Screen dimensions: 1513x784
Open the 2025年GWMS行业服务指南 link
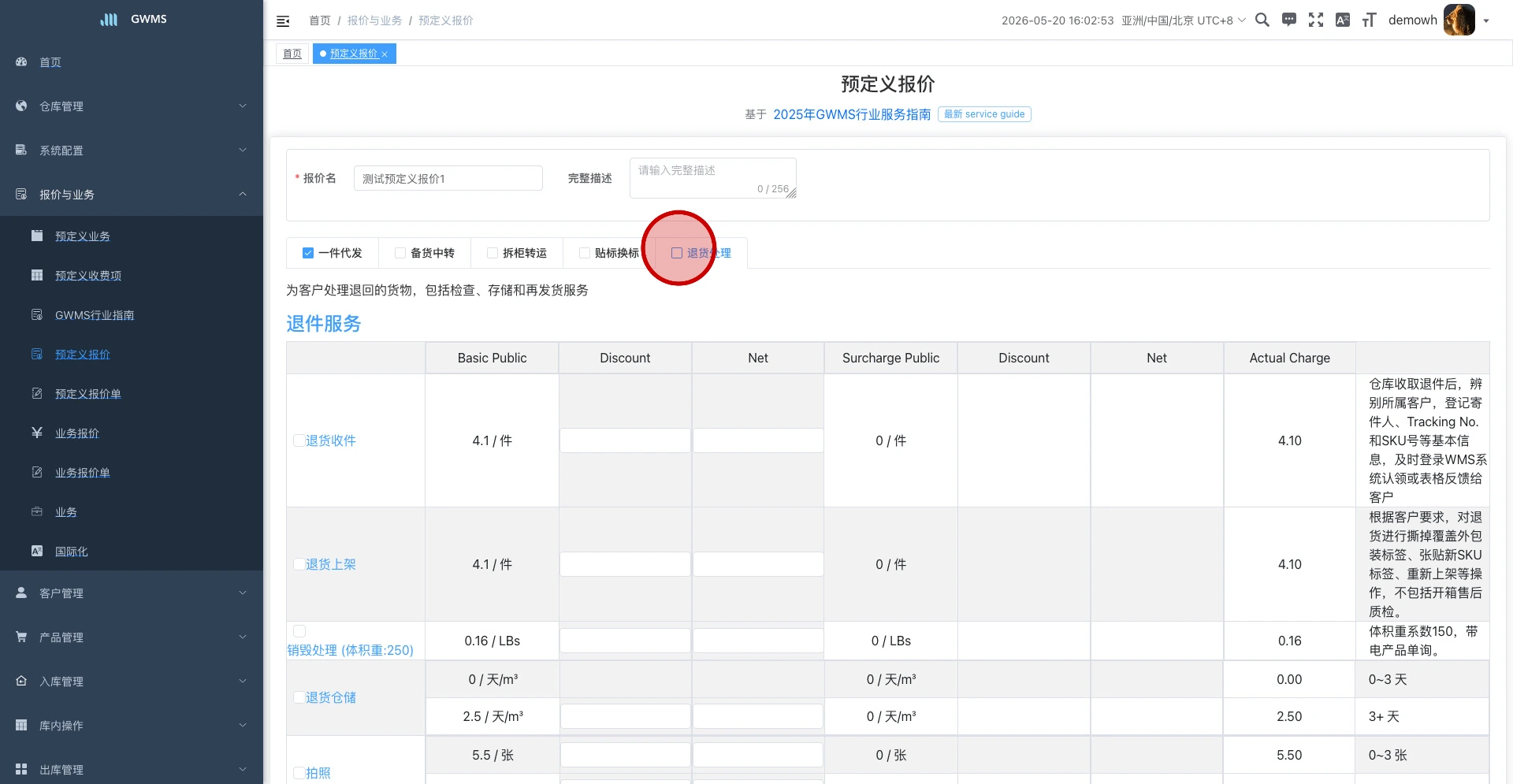(852, 114)
